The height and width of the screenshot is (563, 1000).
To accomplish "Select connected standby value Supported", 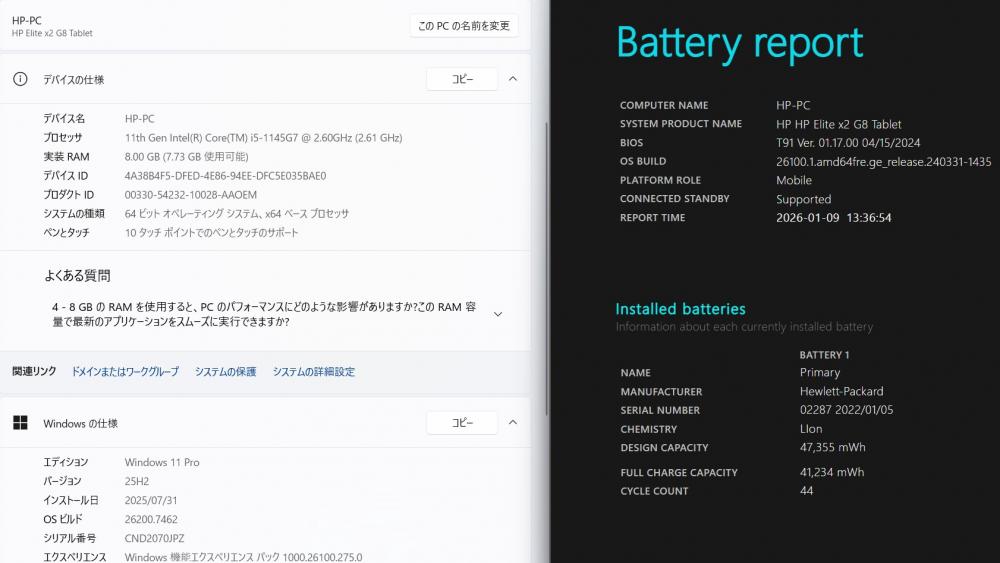I will point(803,200).
